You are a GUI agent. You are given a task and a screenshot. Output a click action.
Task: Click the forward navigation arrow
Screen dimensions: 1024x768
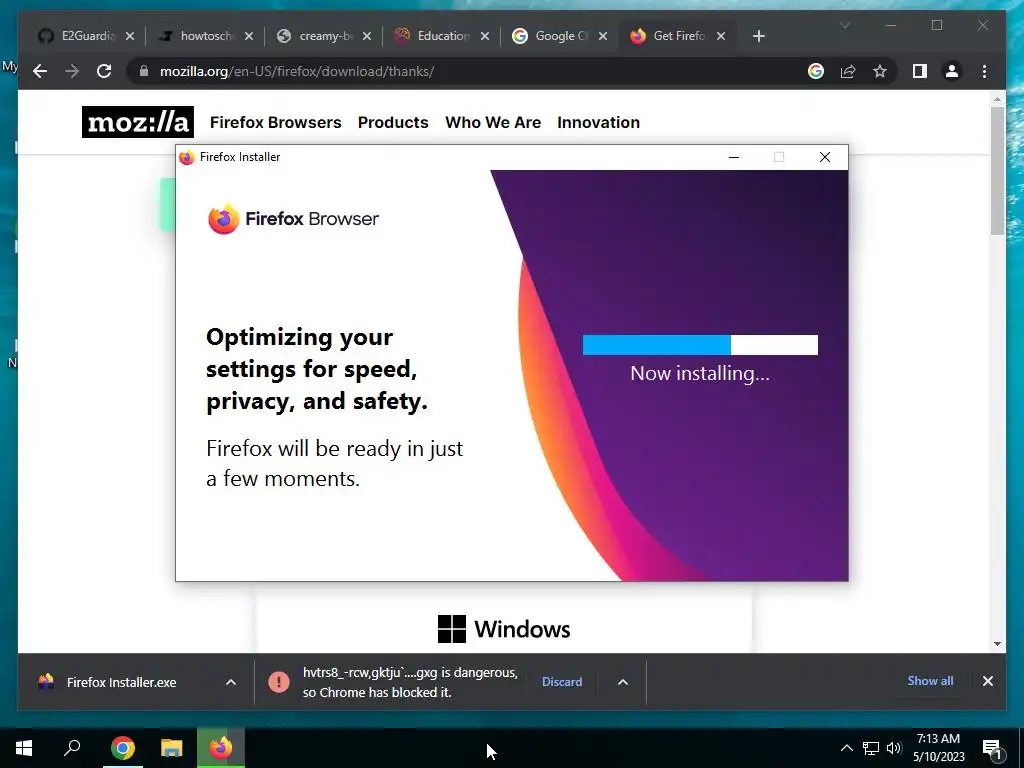72,71
